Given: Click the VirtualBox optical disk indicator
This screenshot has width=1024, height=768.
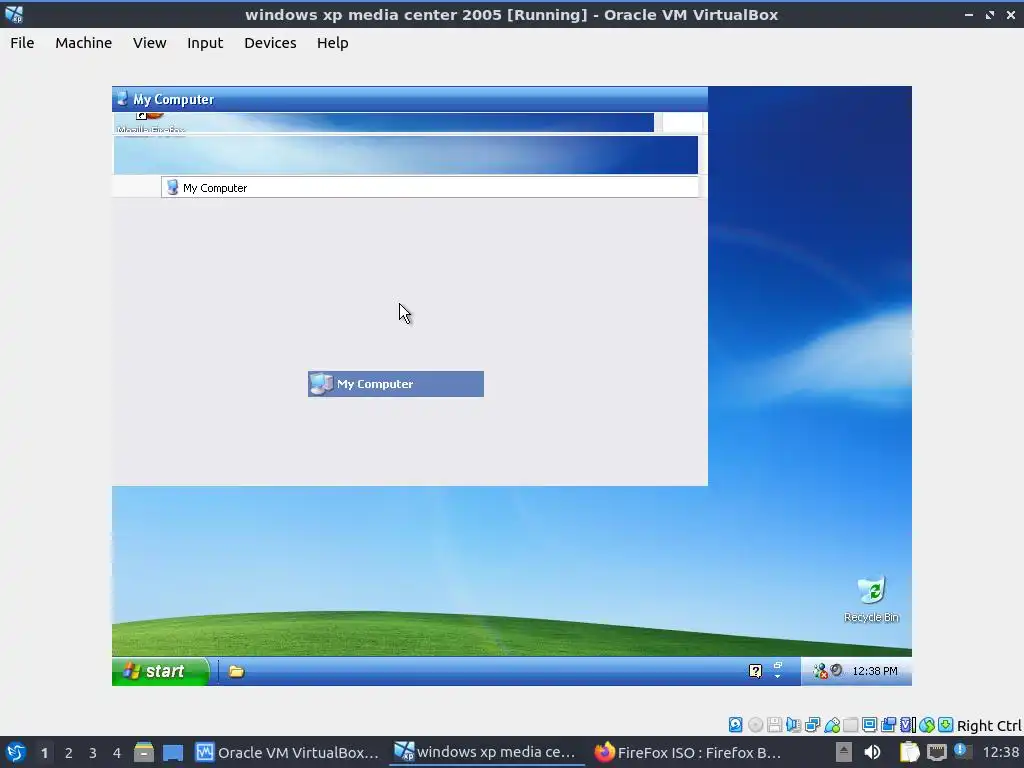Looking at the screenshot, I should point(756,725).
